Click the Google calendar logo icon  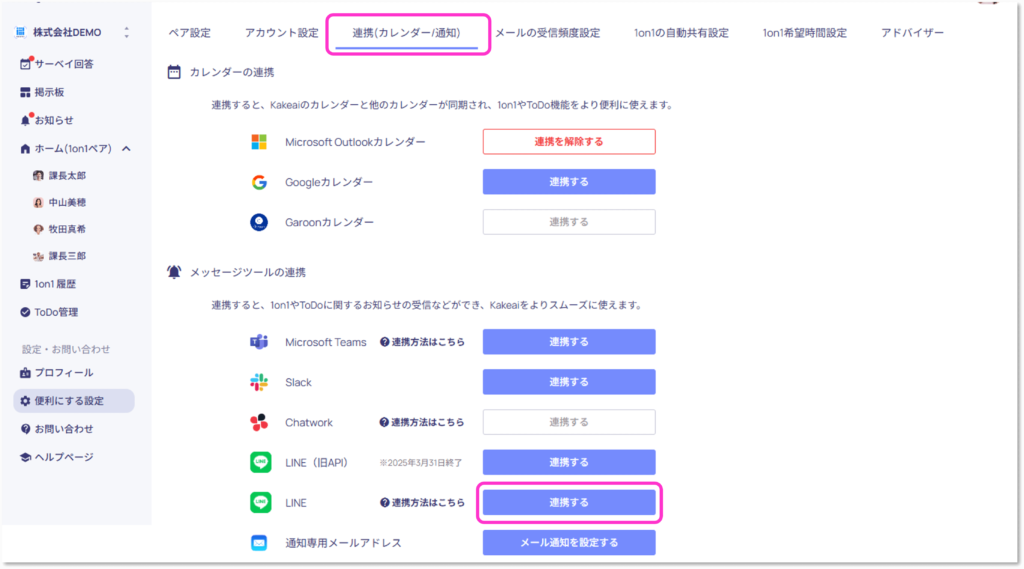259,182
